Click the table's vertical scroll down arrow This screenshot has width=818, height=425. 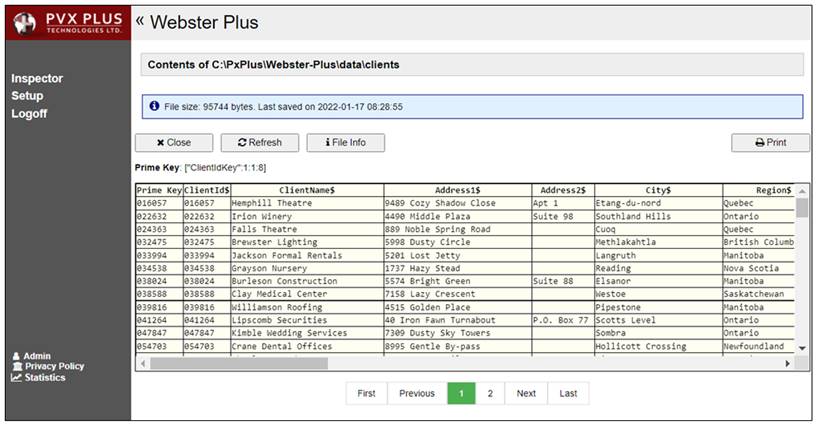coord(802,348)
